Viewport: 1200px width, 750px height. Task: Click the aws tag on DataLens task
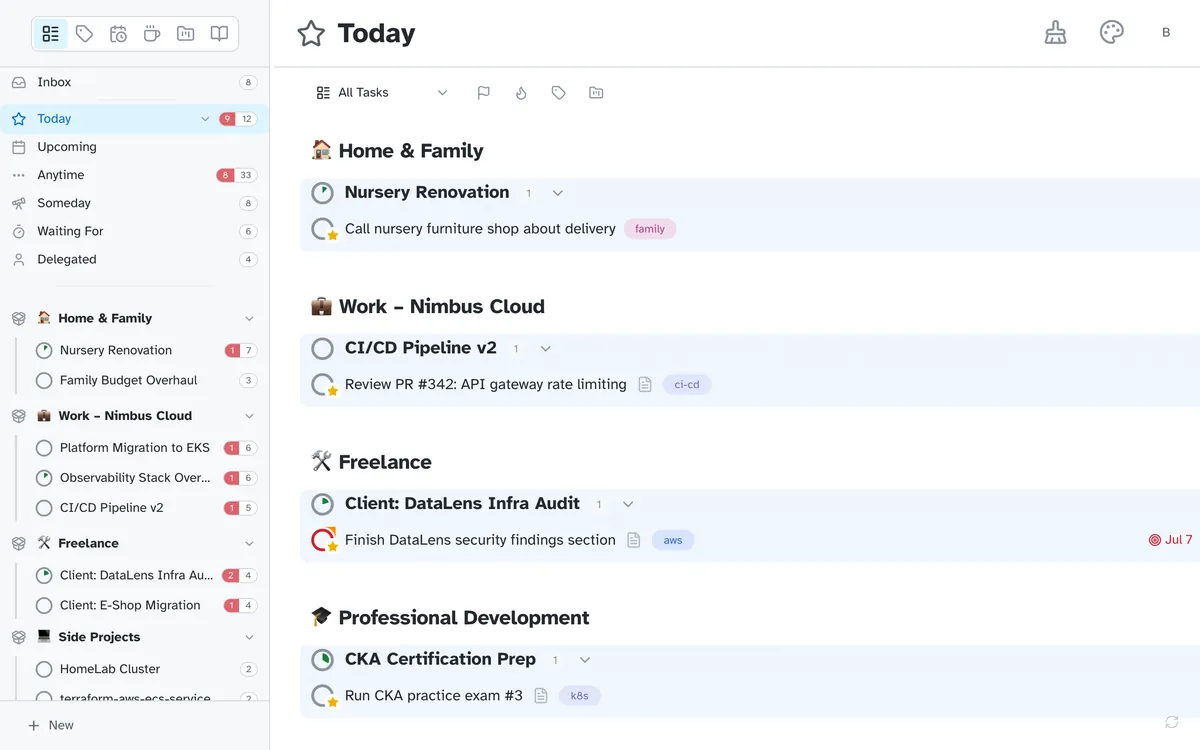pos(673,540)
